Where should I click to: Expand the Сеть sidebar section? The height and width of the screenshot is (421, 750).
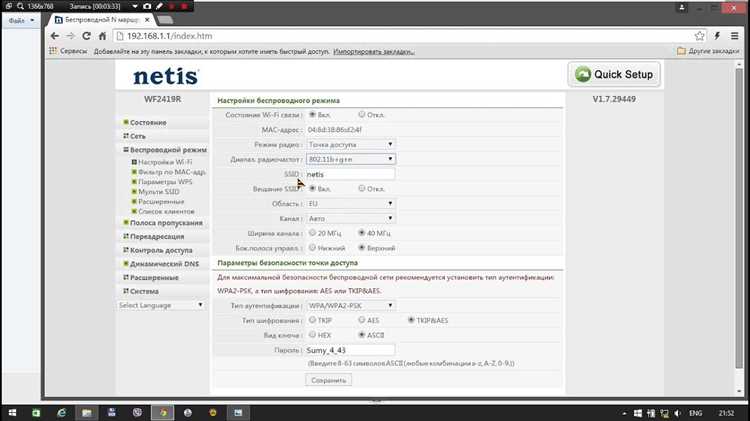[138, 136]
